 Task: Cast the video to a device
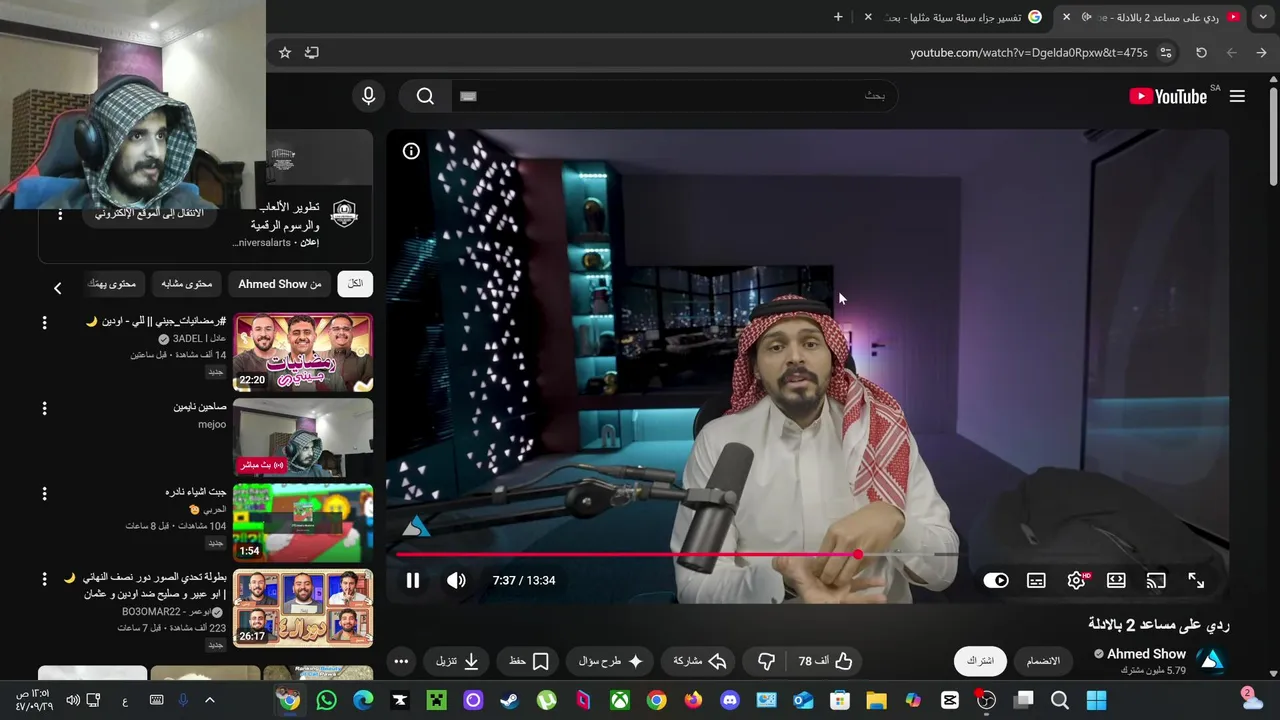click(x=1156, y=580)
